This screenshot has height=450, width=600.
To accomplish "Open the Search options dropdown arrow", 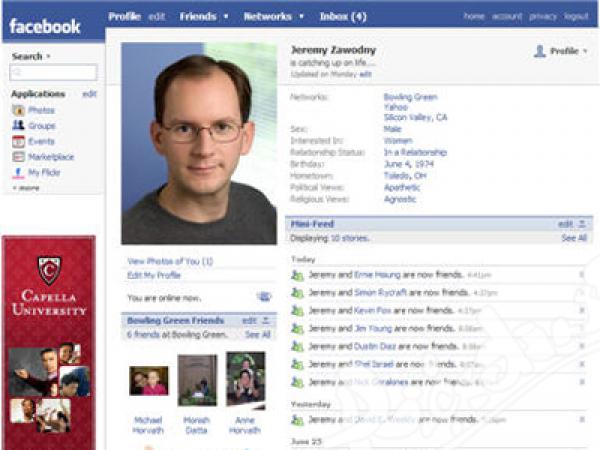I will (x=48, y=56).
